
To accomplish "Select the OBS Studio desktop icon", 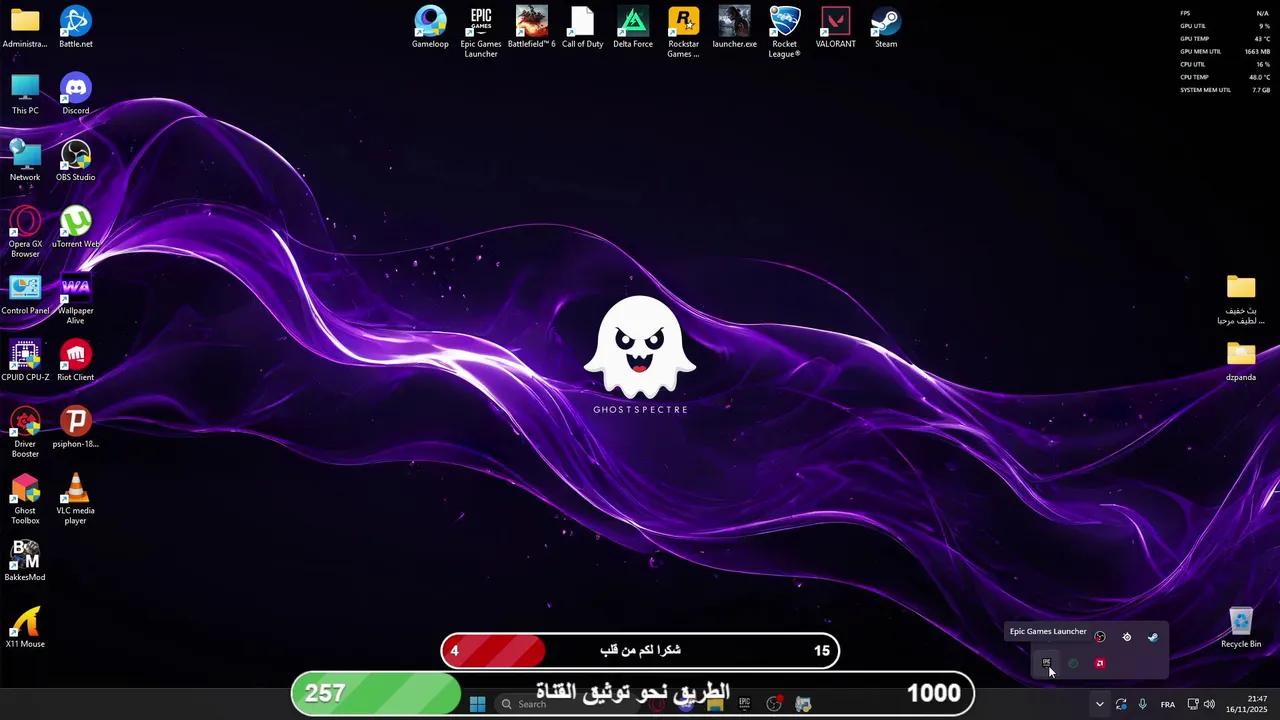I will (76, 161).
